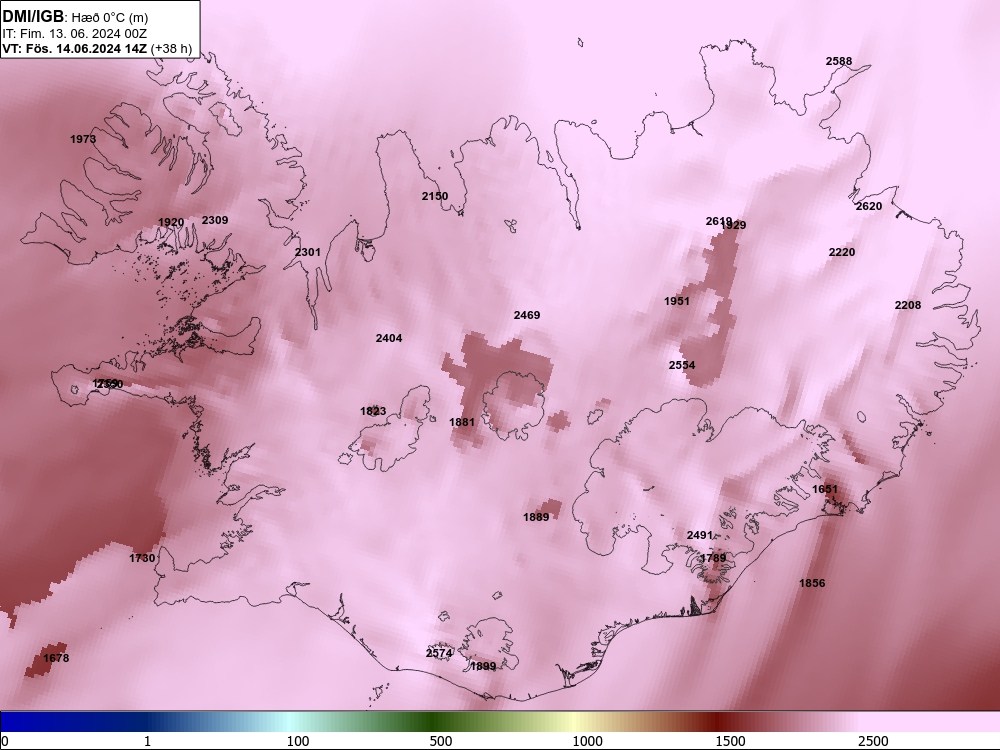Click the 2620 label on the east coast

click(869, 206)
